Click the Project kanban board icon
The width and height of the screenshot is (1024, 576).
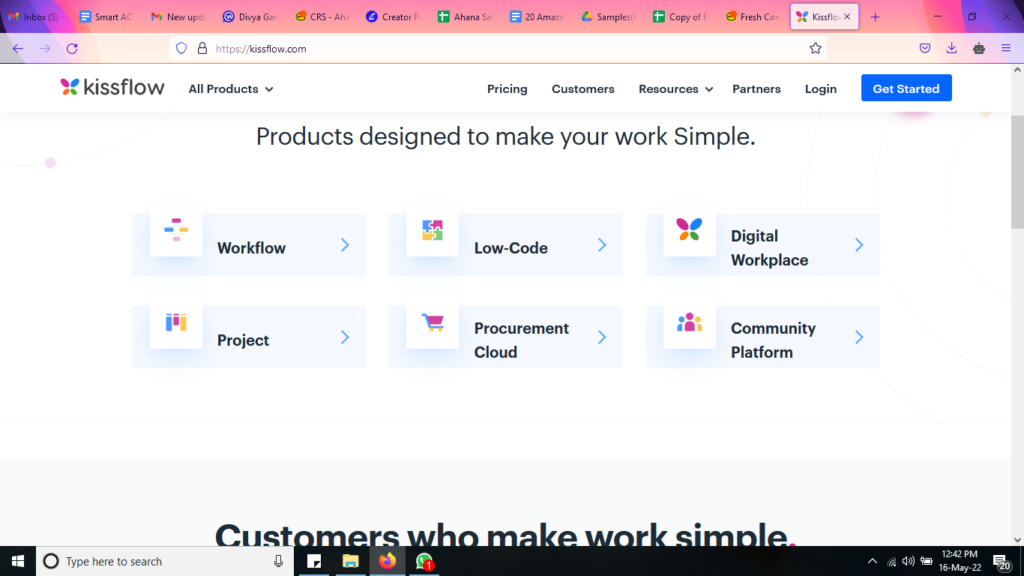click(x=176, y=322)
